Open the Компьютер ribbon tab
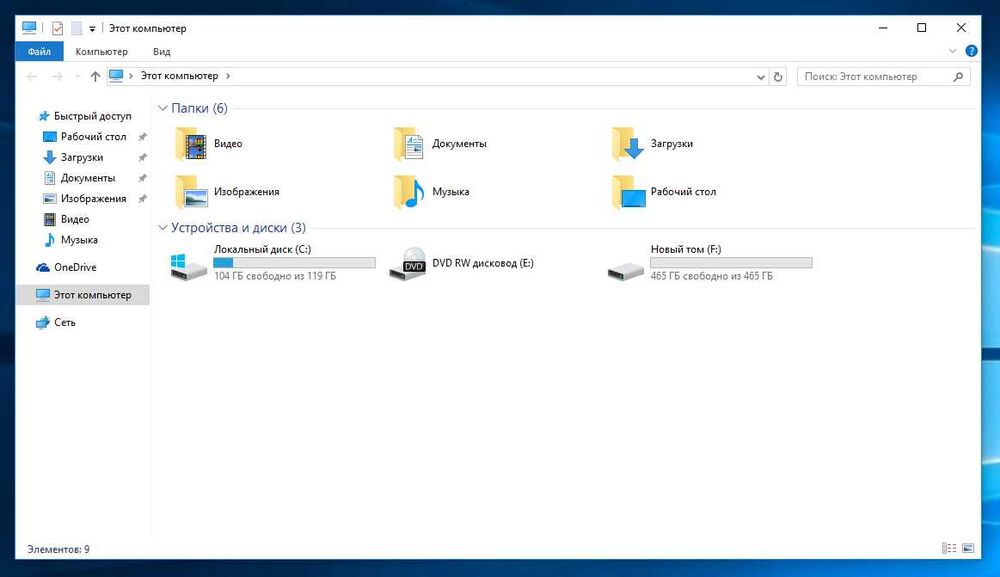The width and height of the screenshot is (1000, 577). [101, 52]
